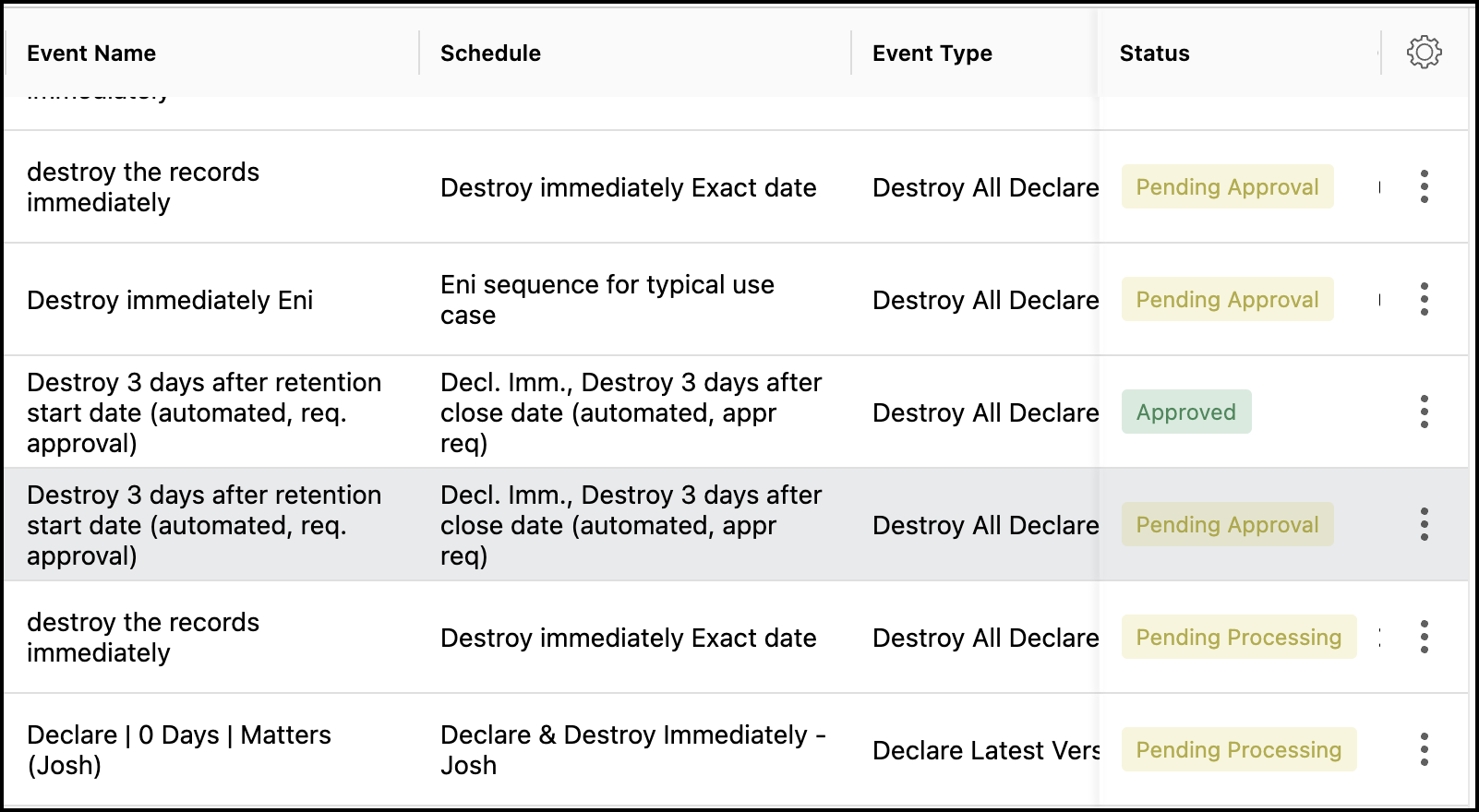The height and width of the screenshot is (812, 1479).
Task: Sort by the Event Name column header
Action: [91, 54]
